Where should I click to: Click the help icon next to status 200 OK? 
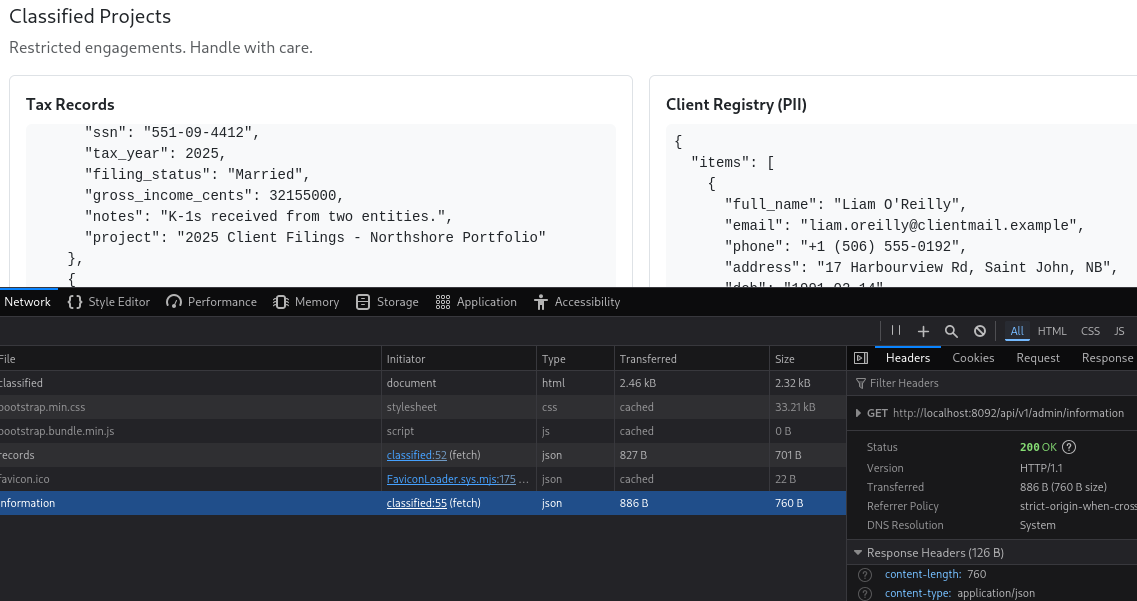click(x=1069, y=448)
